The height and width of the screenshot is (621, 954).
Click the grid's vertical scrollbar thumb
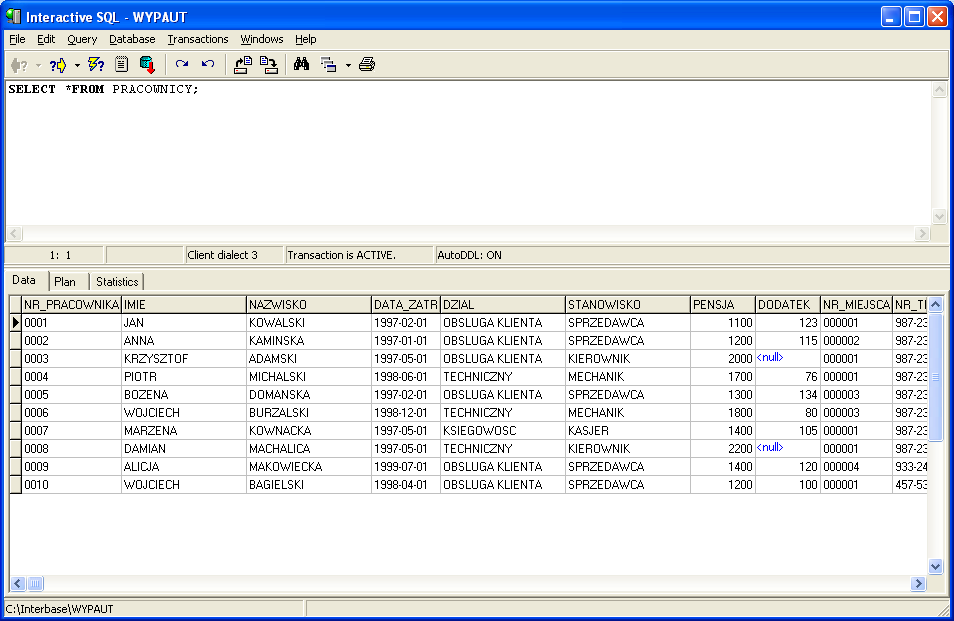pos(936,377)
